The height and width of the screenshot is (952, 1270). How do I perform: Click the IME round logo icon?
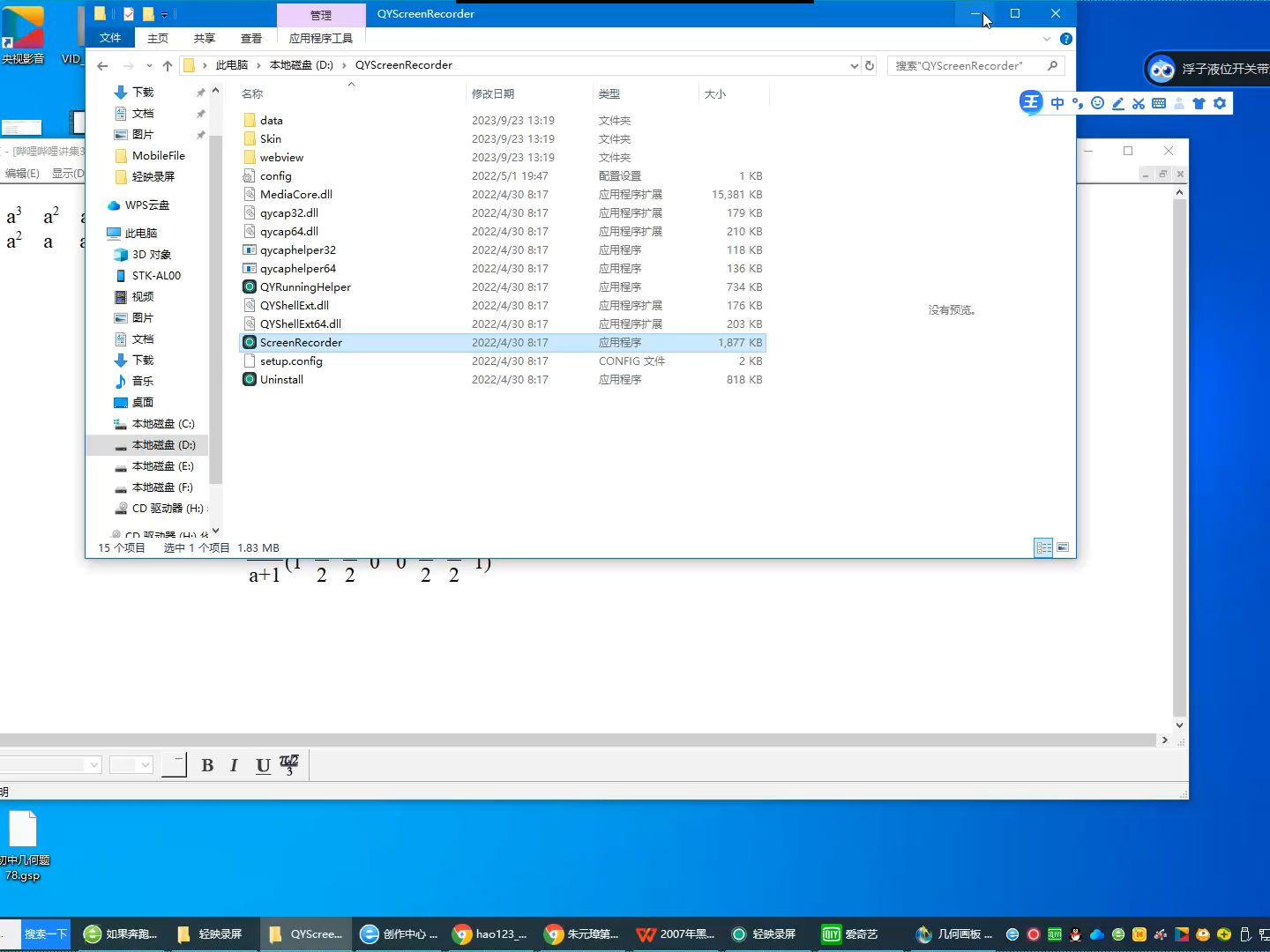(1031, 102)
